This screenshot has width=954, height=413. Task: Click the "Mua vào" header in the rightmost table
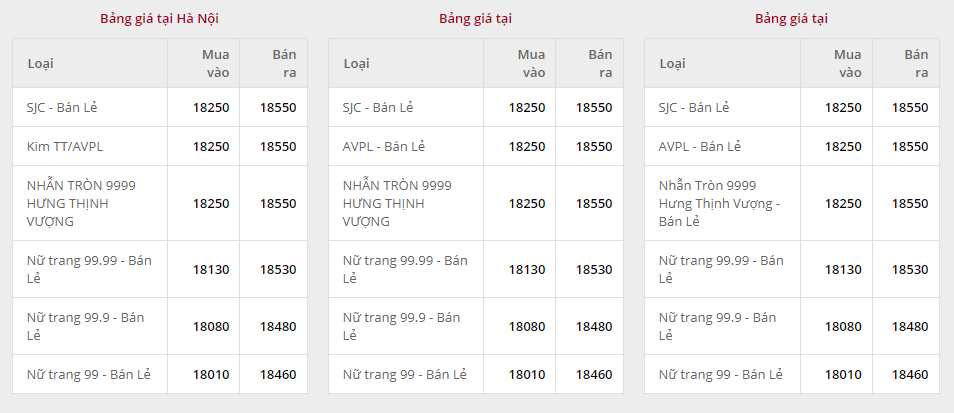[x=849, y=63]
